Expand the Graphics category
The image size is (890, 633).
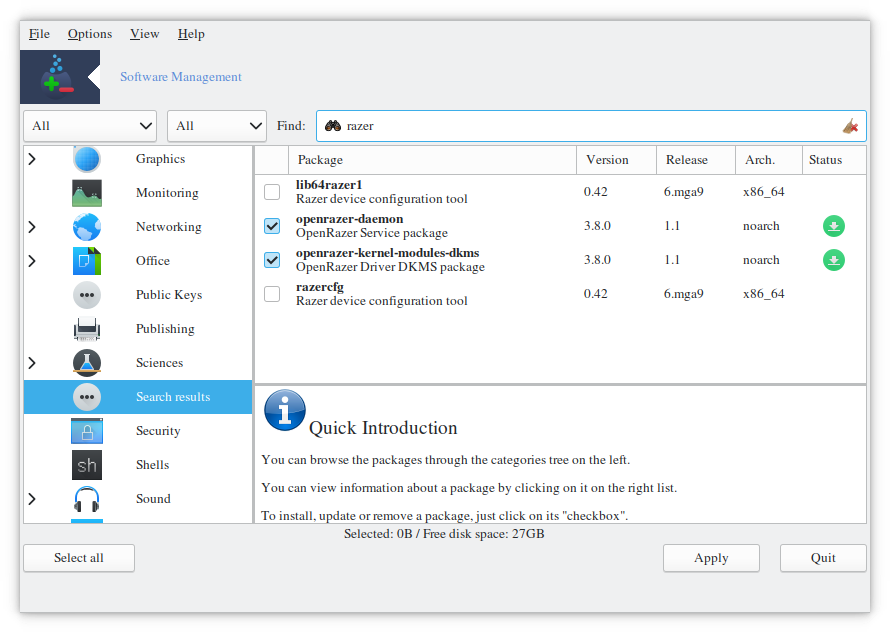click(x=32, y=159)
